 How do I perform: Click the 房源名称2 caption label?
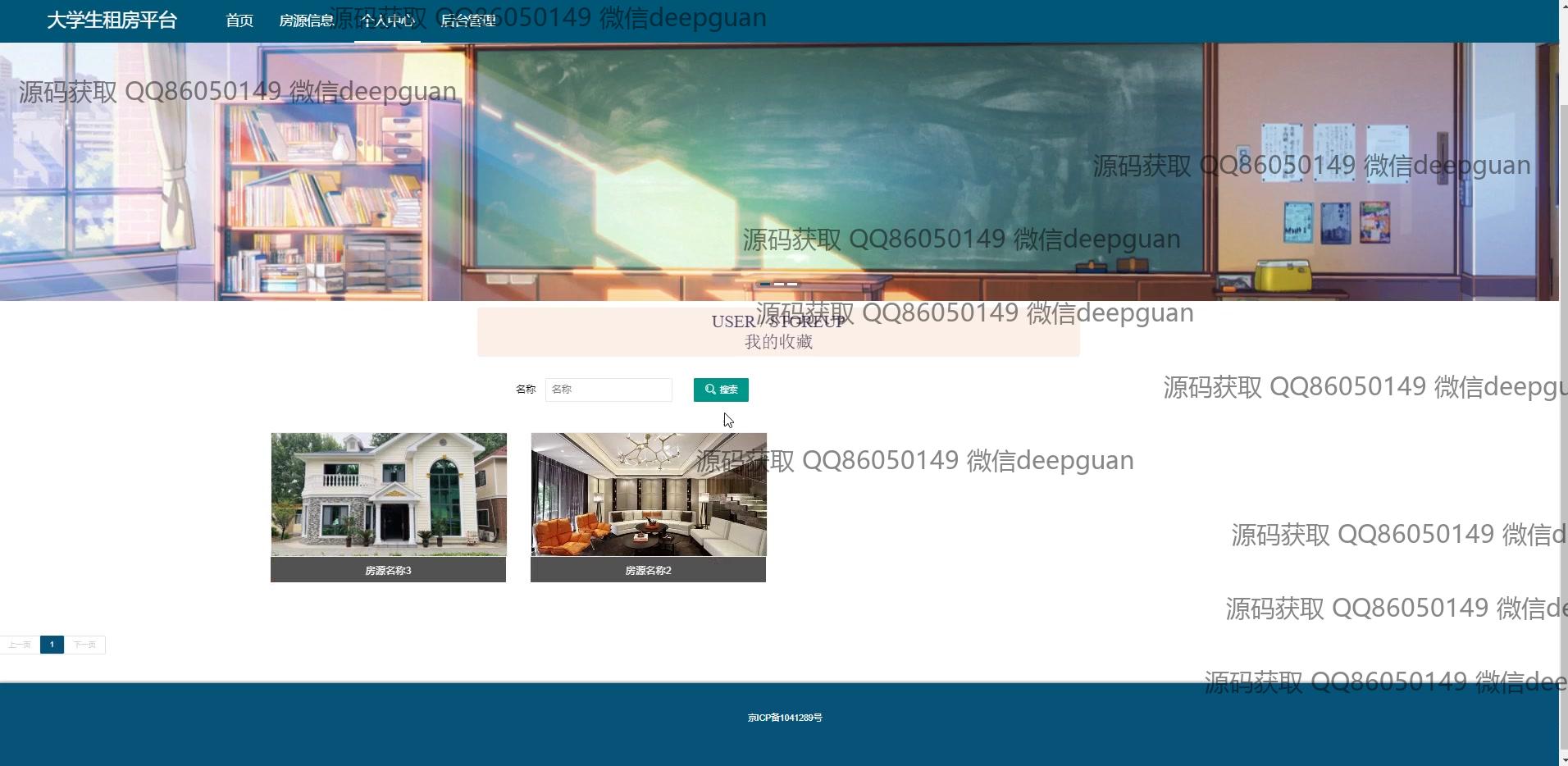[x=648, y=570]
